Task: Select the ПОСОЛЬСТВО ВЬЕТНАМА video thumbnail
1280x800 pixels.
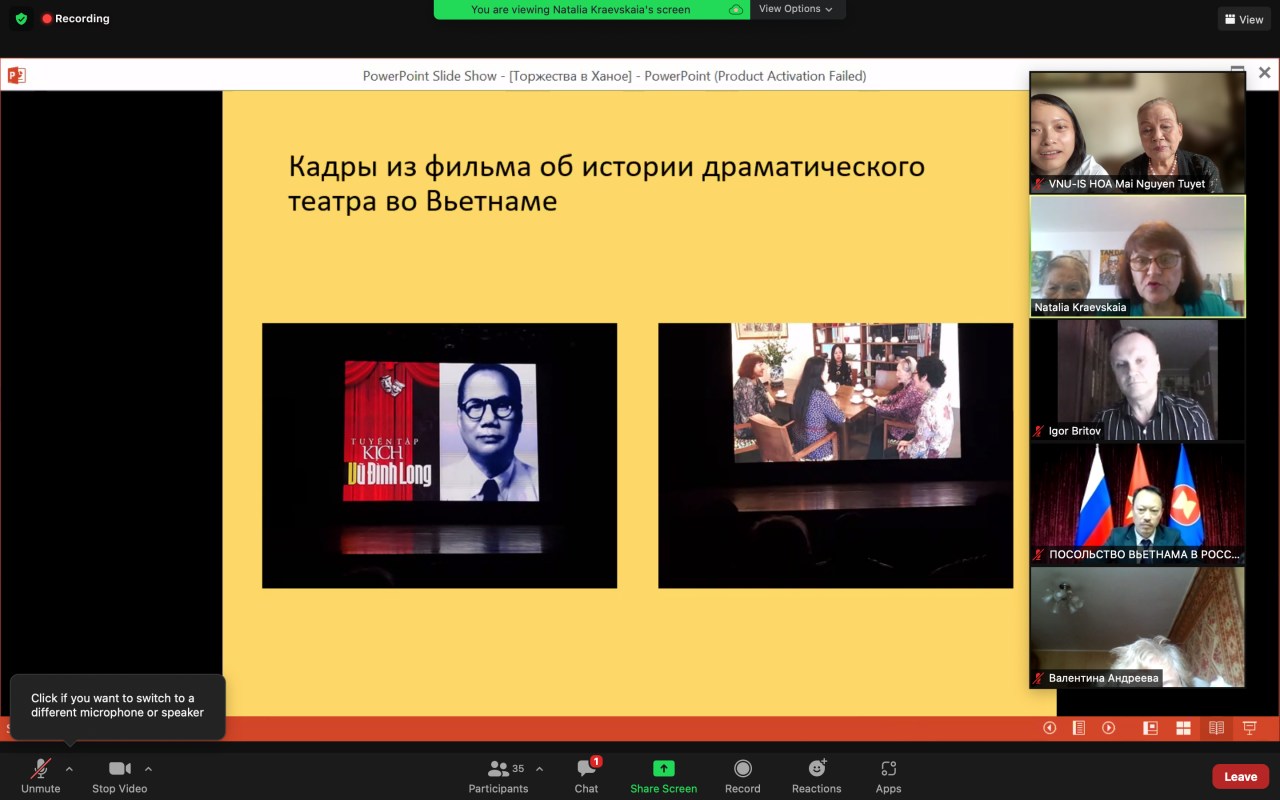Action: (x=1138, y=504)
